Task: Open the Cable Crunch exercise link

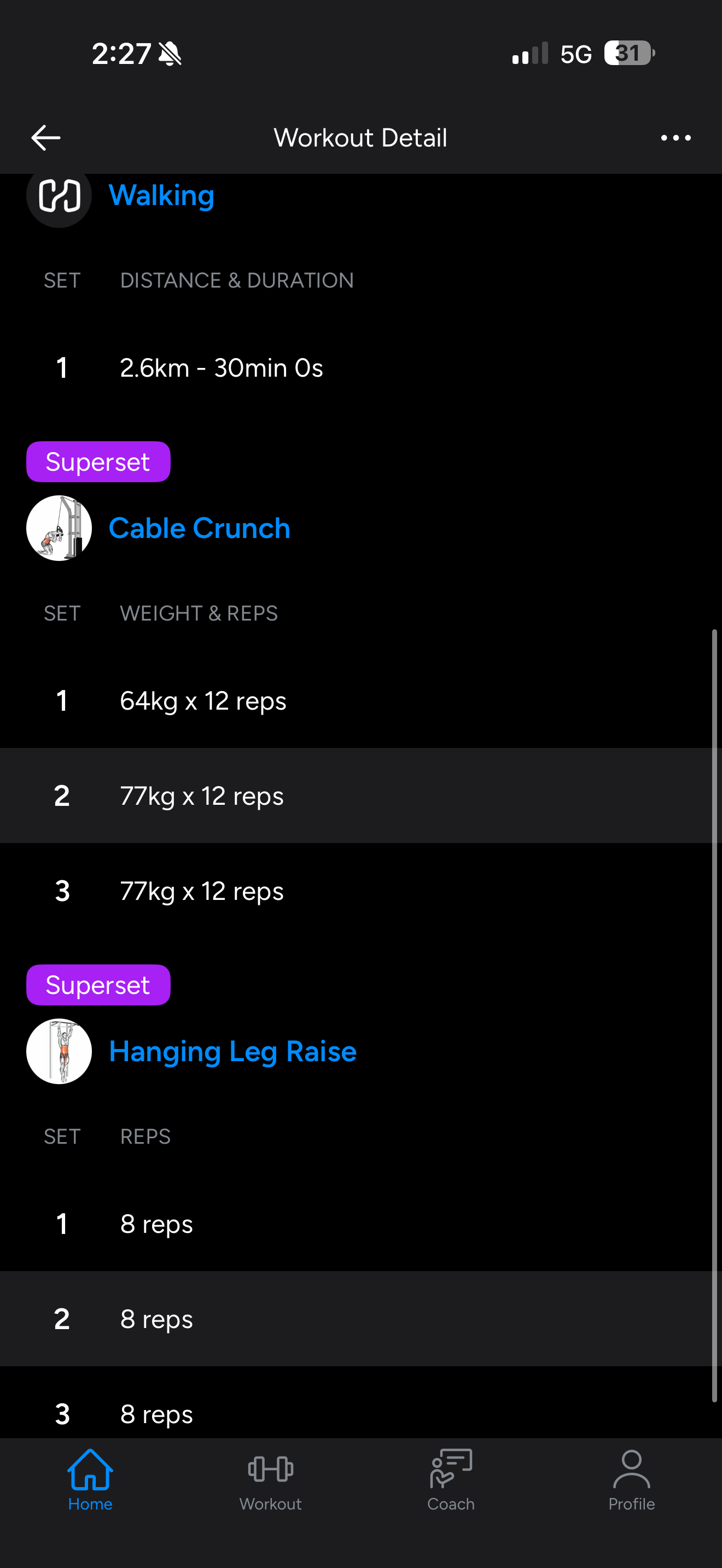Action: point(199,528)
